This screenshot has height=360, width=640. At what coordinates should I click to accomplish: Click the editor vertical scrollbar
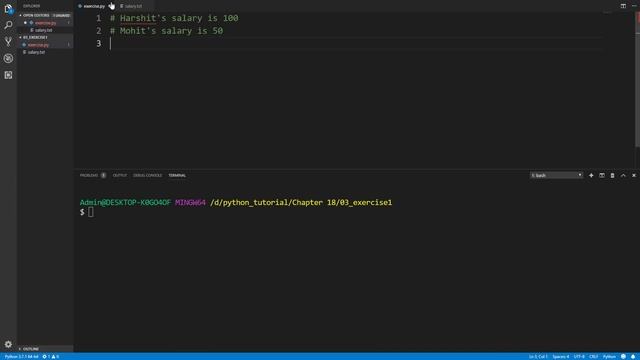(637, 80)
